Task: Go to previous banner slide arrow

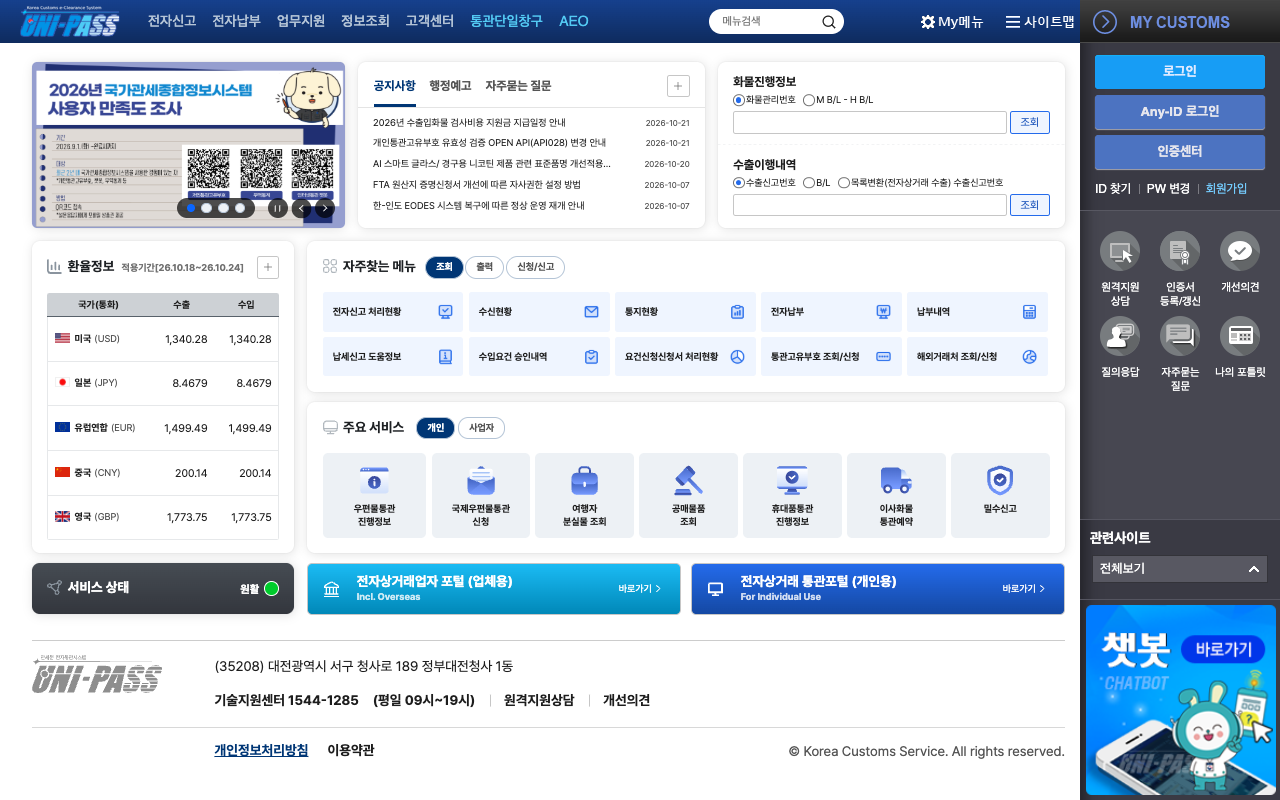Action: pos(301,208)
